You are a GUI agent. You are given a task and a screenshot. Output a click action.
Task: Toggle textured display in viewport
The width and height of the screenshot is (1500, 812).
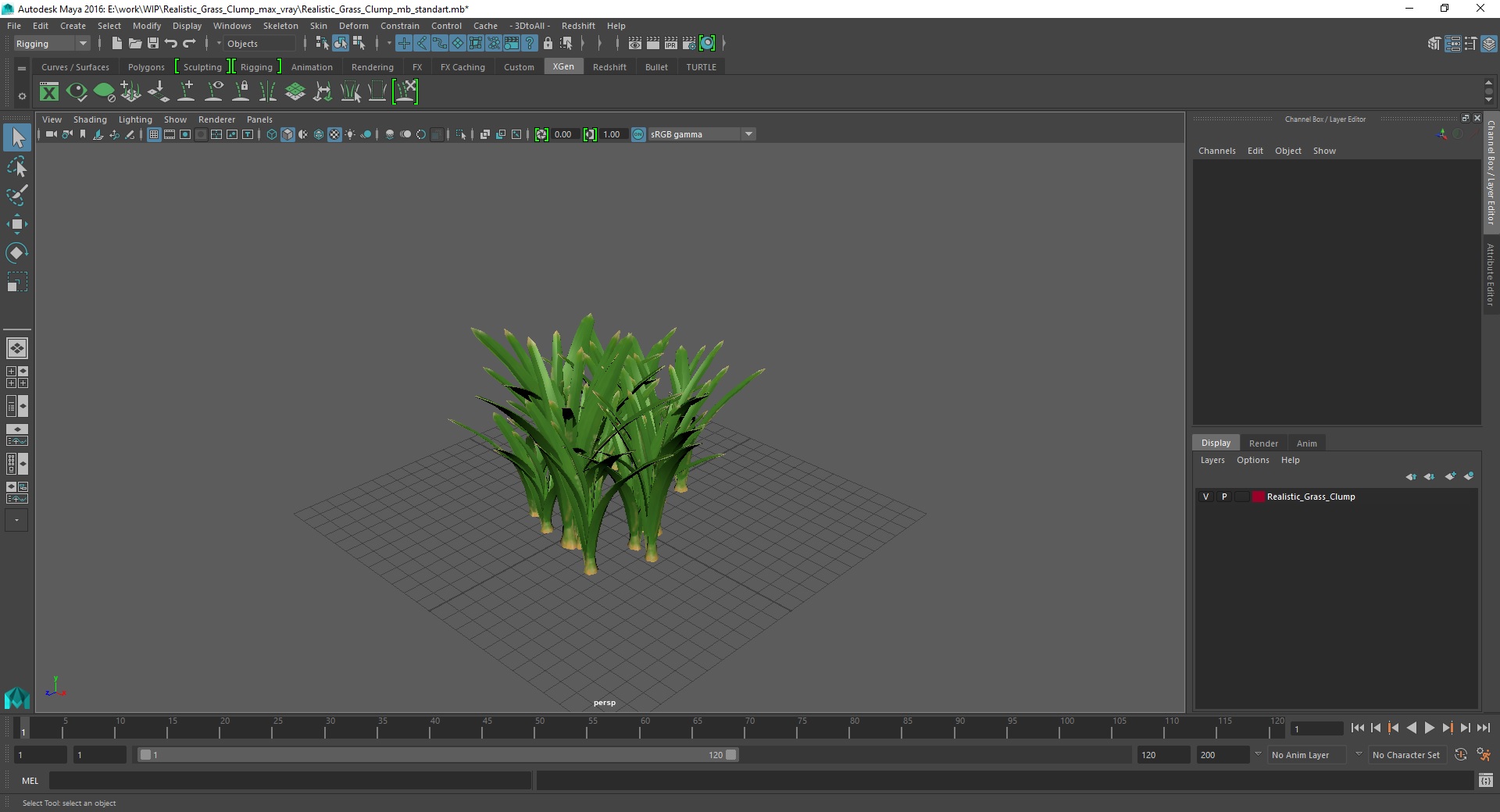coord(334,134)
